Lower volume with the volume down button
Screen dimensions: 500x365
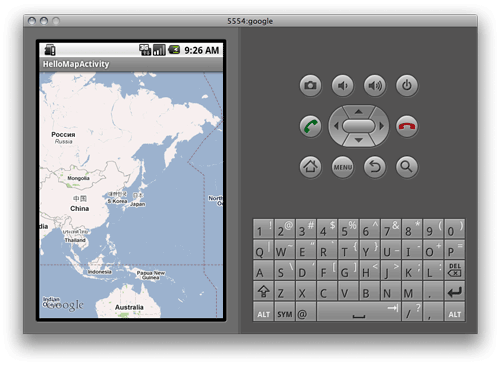[342, 85]
